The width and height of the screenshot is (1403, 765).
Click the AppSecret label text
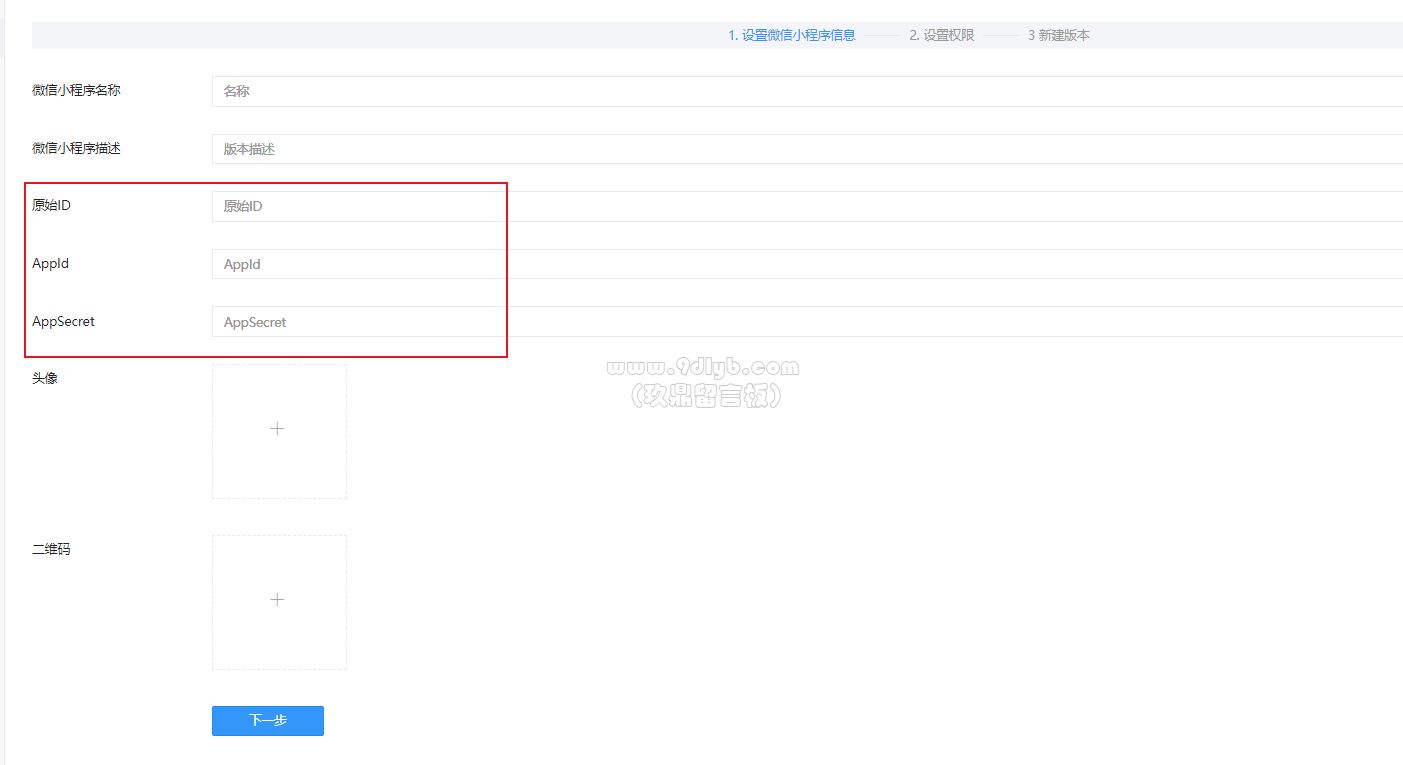pyautogui.click(x=63, y=321)
